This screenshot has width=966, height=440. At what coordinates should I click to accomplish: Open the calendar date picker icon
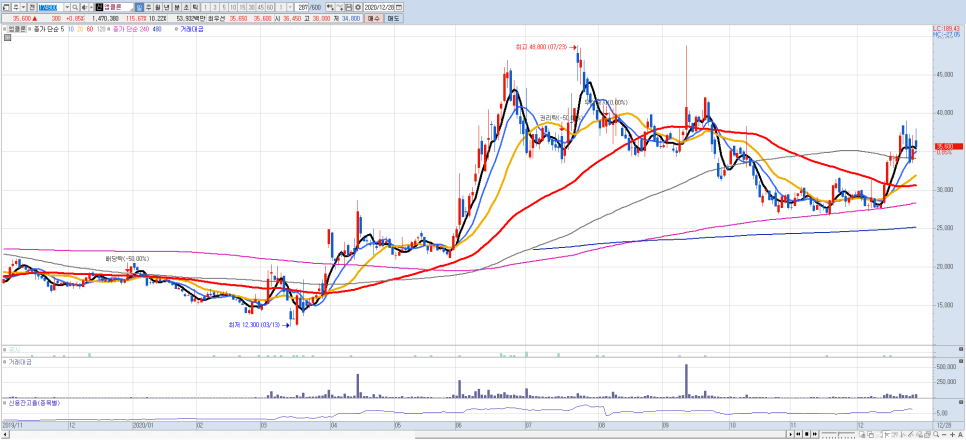pyautogui.click(x=399, y=7)
